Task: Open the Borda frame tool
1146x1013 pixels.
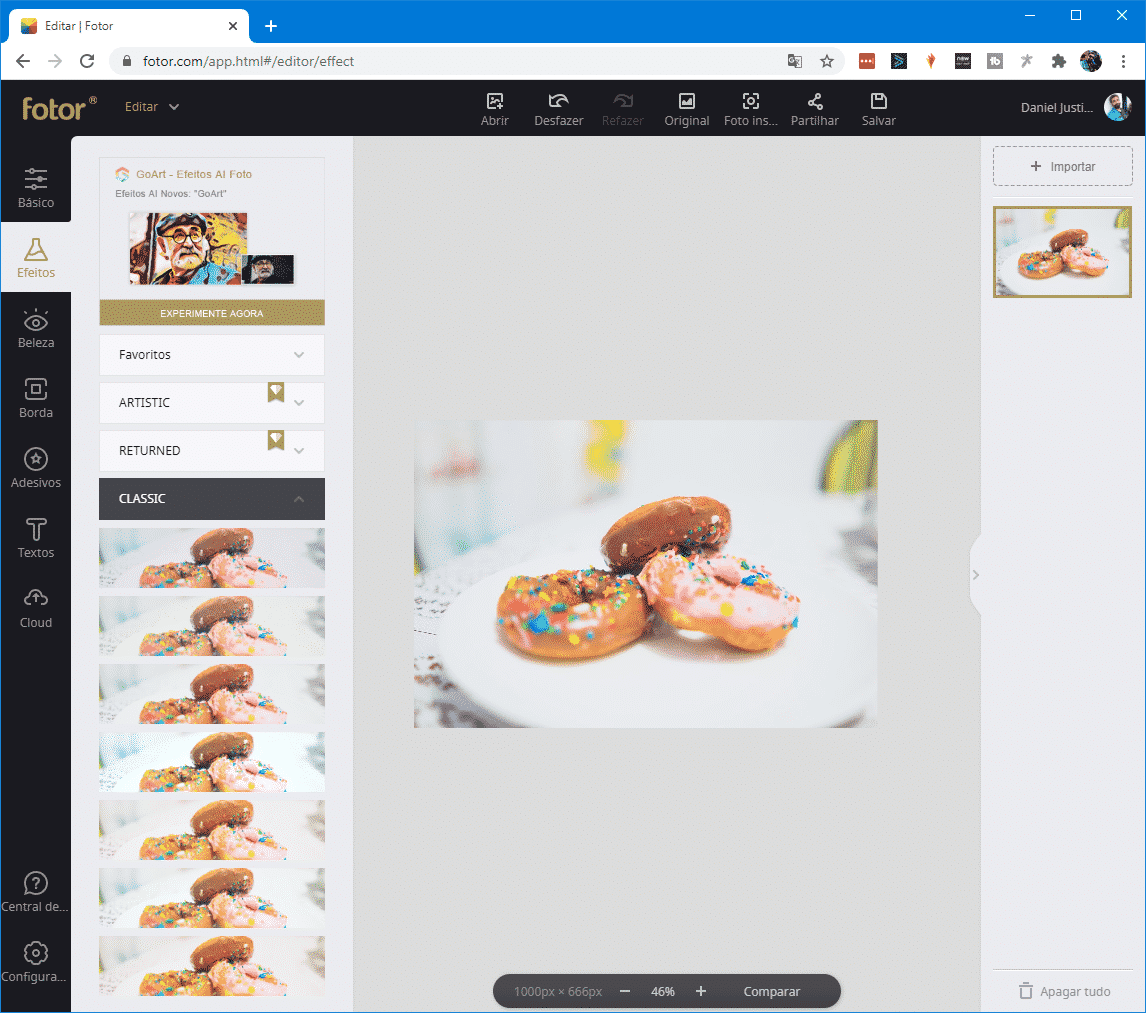Action: (36, 398)
